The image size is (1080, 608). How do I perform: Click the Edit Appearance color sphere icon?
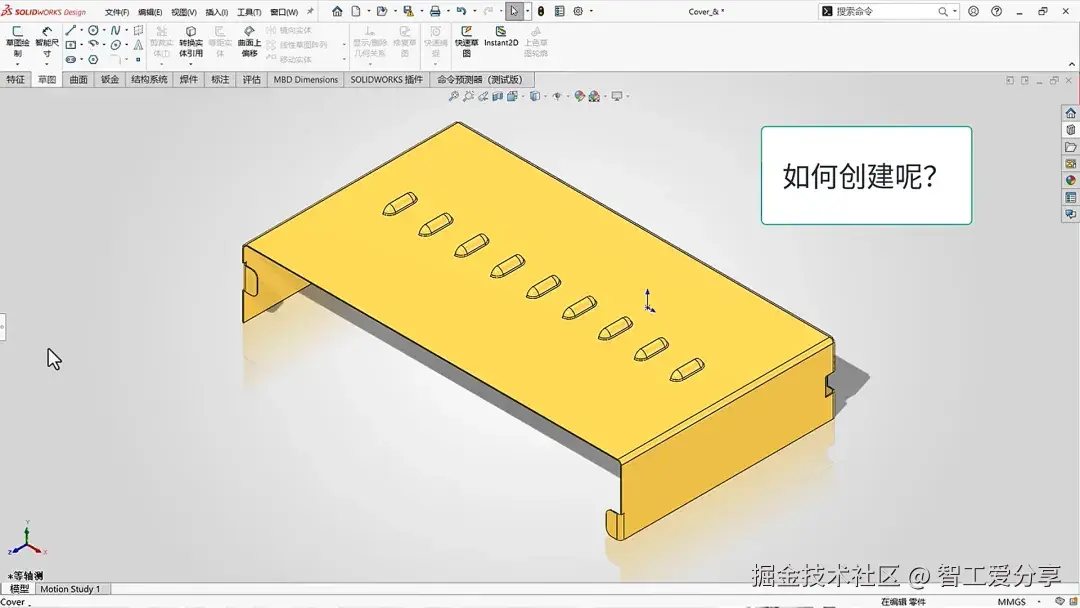(580, 96)
